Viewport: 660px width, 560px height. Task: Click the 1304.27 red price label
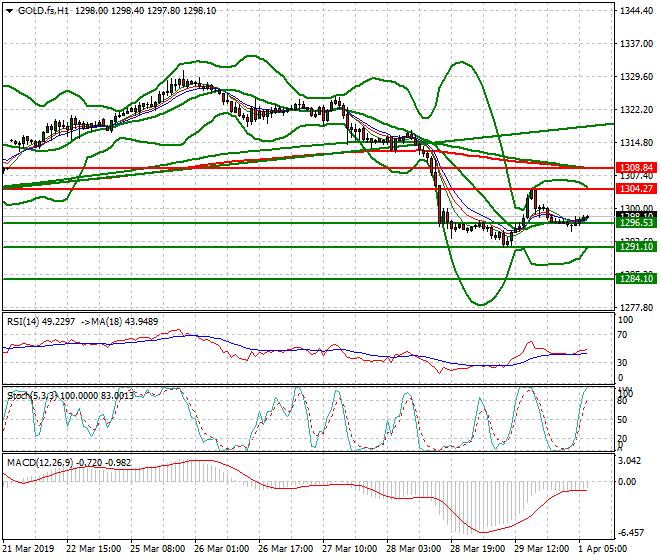point(636,189)
